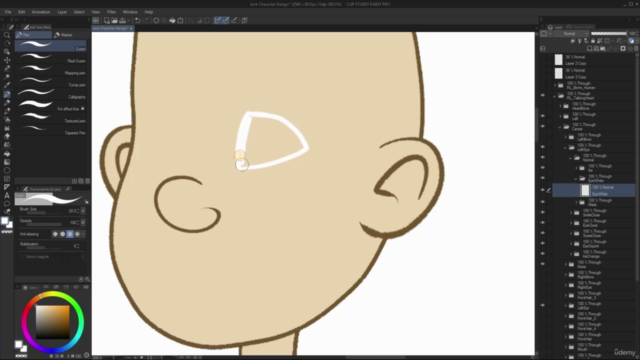Click the Redo arrow in command bar
This screenshot has height=360, width=640.
tap(146, 20)
